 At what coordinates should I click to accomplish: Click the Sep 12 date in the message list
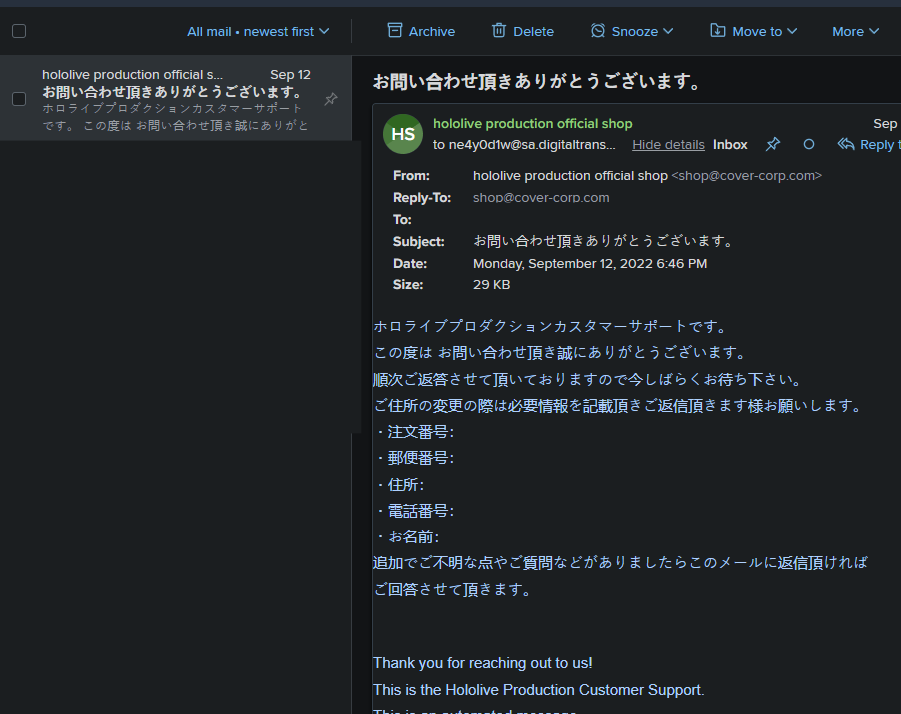click(290, 75)
